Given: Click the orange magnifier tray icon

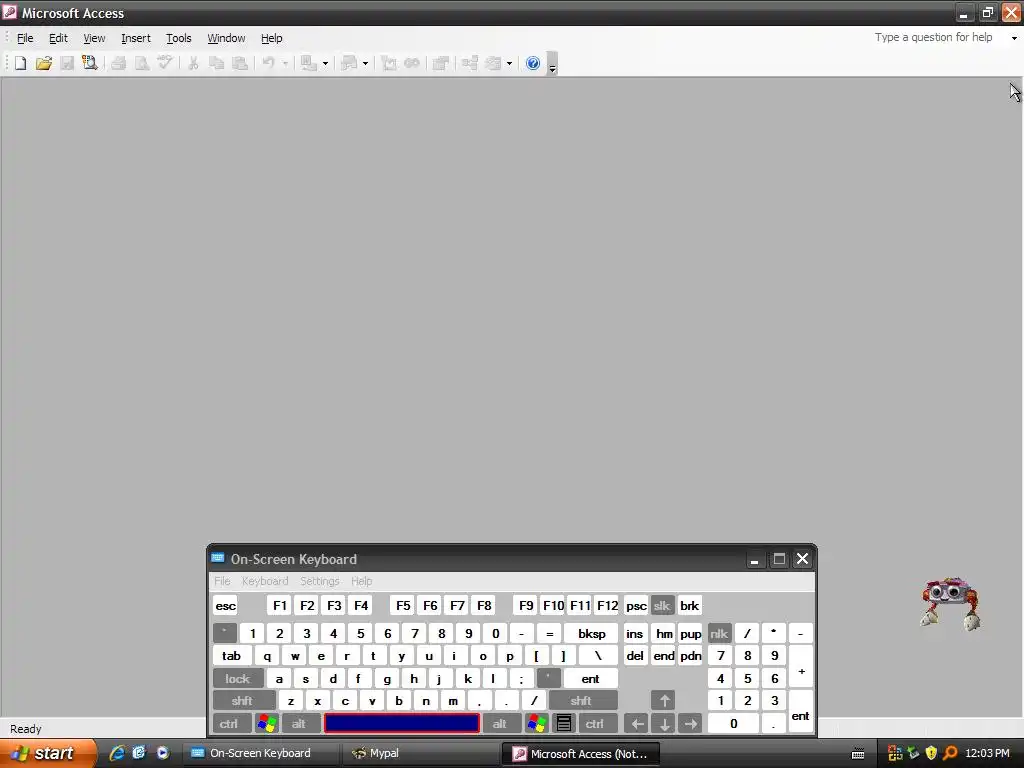Looking at the screenshot, I should tap(950, 753).
